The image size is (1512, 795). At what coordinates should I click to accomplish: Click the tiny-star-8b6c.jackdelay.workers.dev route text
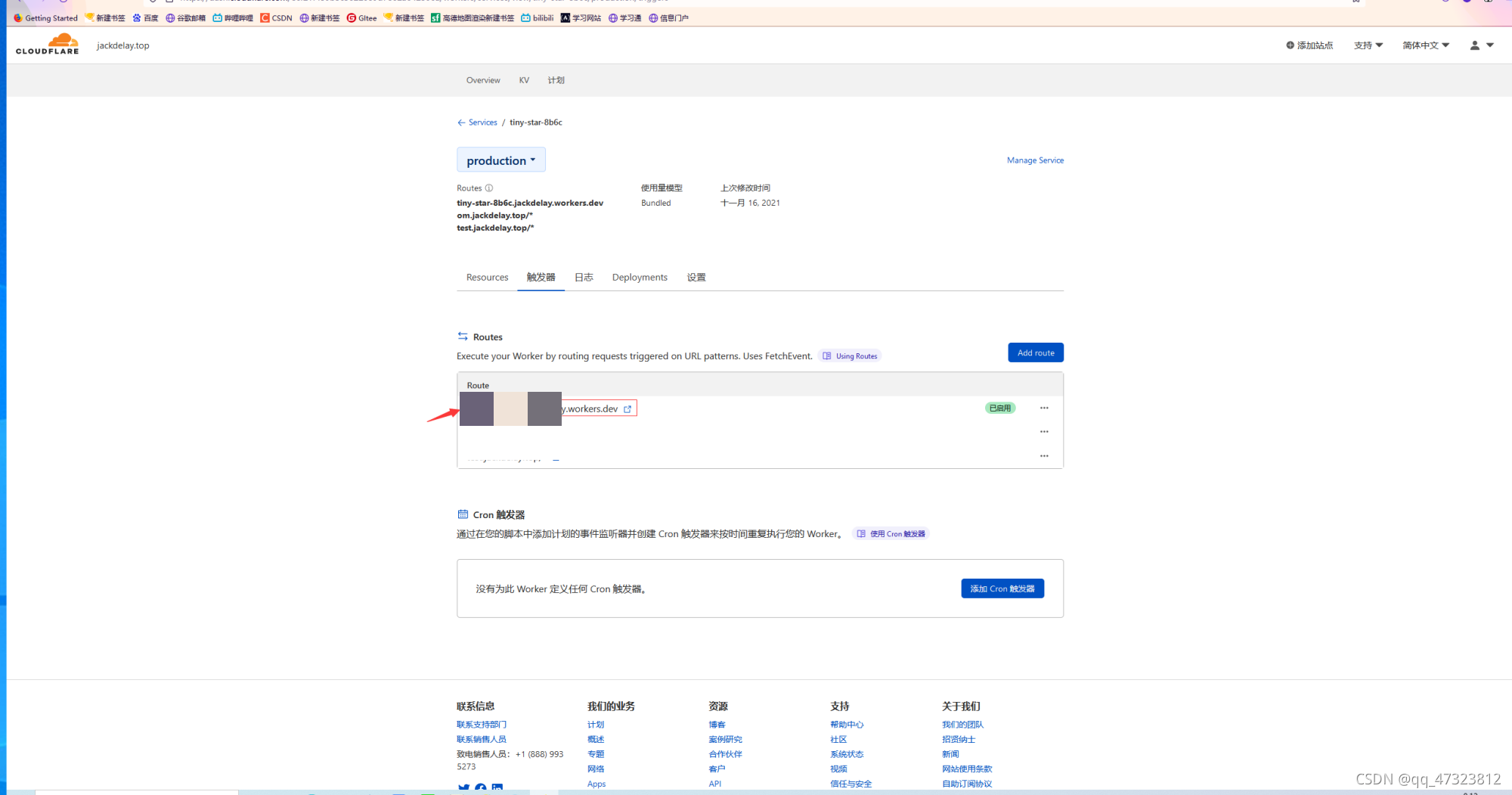(x=530, y=203)
